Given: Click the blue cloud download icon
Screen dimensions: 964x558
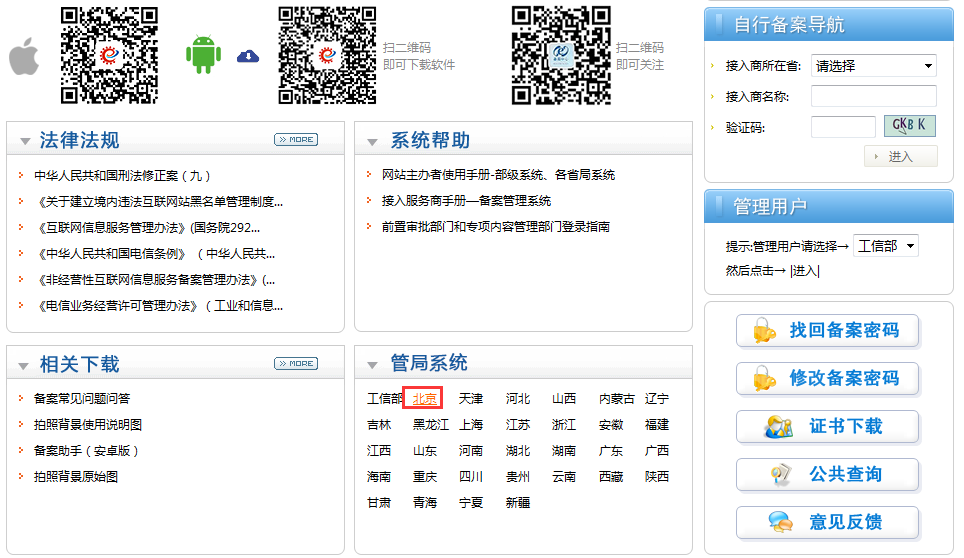Looking at the screenshot, I should (247, 56).
